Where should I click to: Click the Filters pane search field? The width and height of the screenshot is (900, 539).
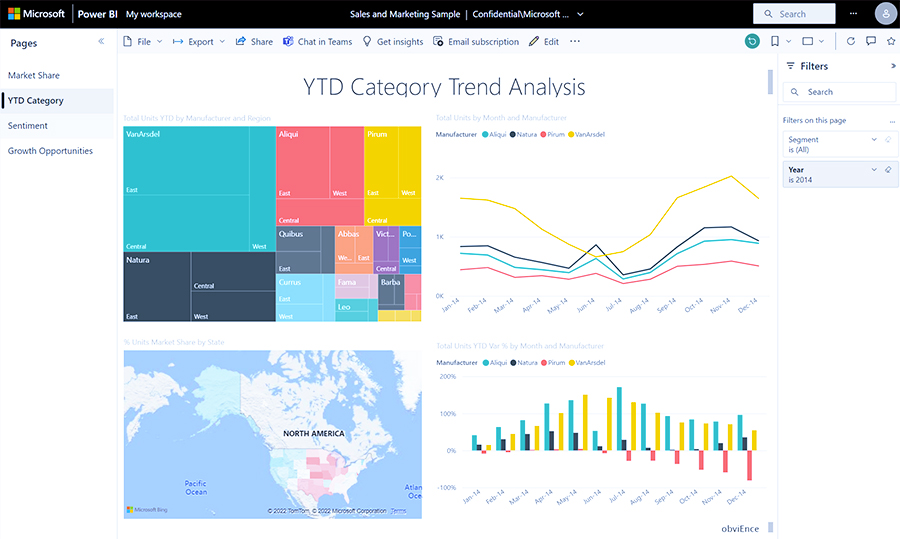coord(838,92)
